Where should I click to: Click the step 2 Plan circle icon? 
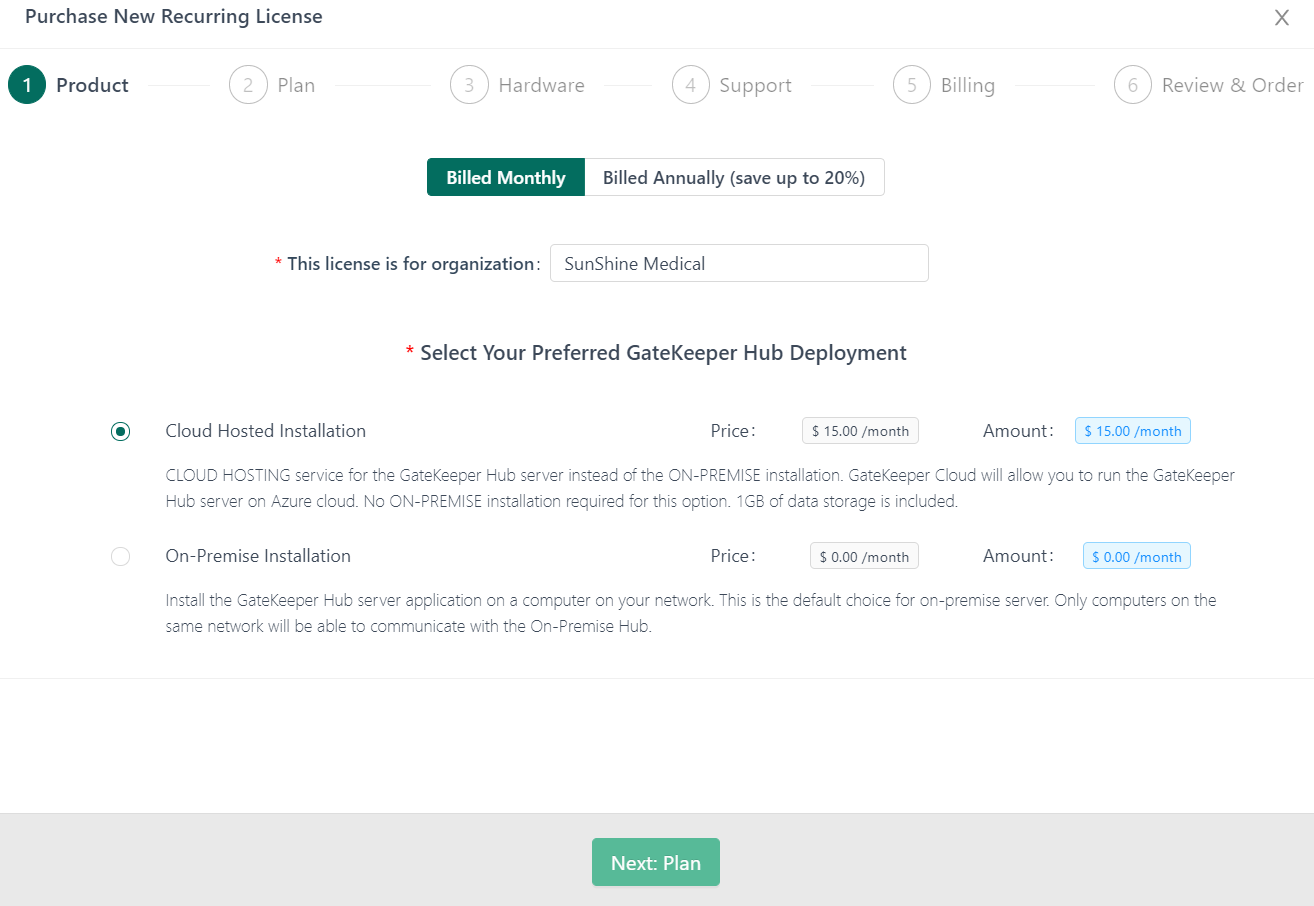coord(248,85)
